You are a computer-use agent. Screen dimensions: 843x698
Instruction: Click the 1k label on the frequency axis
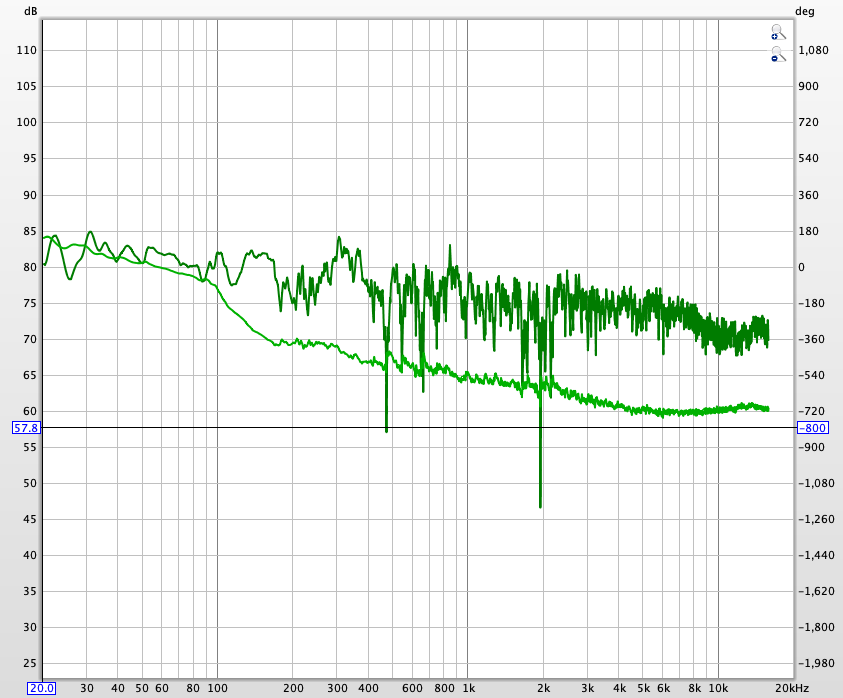coord(469,688)
